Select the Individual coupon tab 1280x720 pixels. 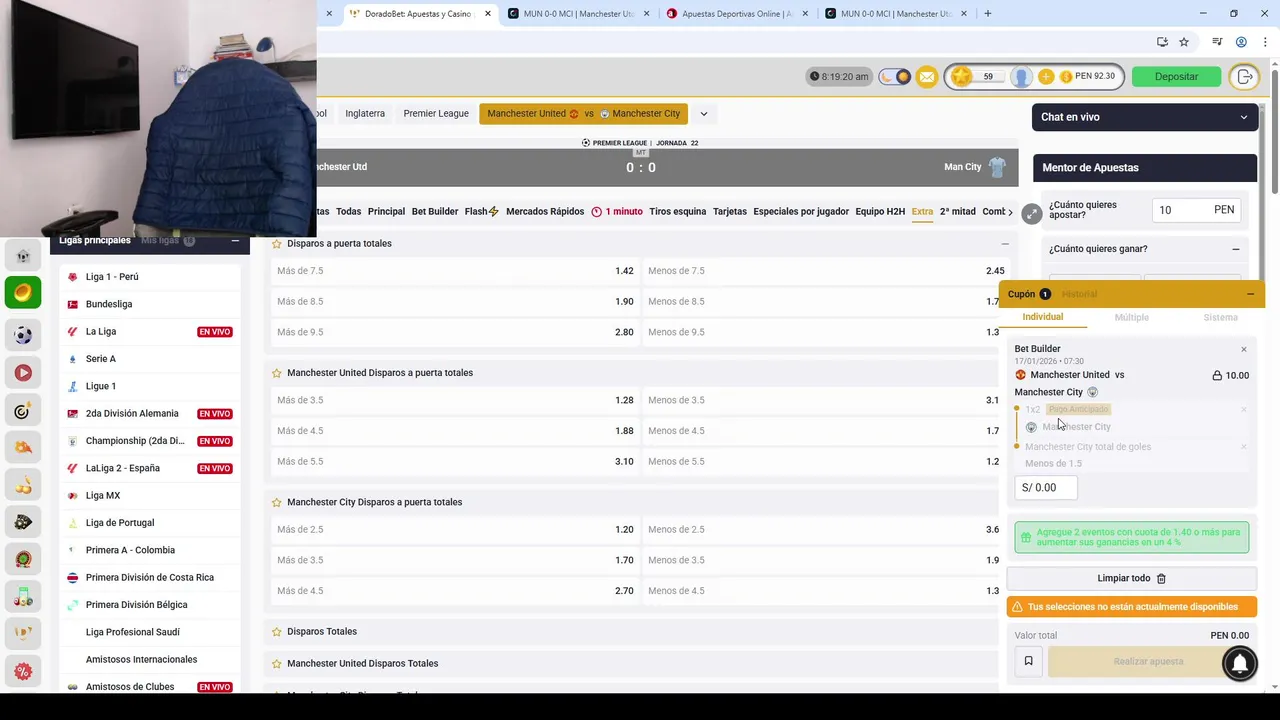point(1042,317)
